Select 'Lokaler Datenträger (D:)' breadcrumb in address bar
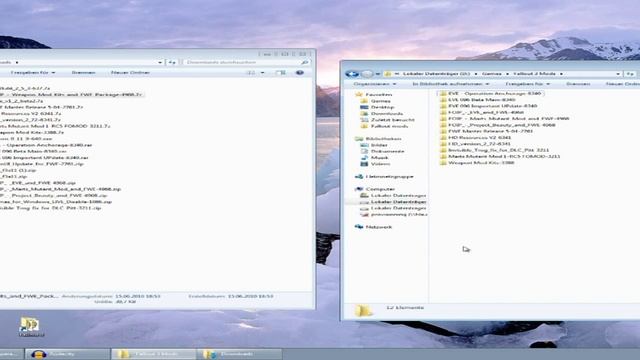This screenshot has width=640, height=360. click(x=436, y=74)
